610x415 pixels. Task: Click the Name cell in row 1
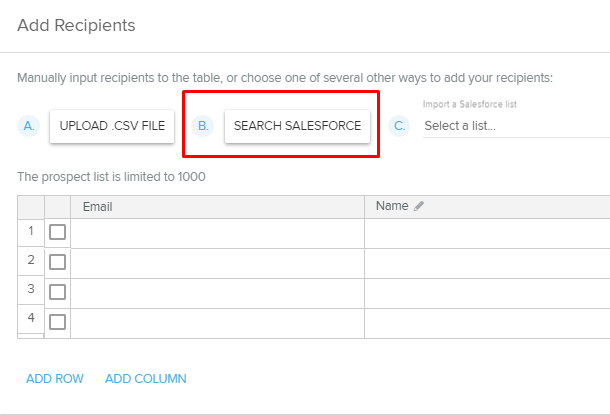click(x=487, y=233)
